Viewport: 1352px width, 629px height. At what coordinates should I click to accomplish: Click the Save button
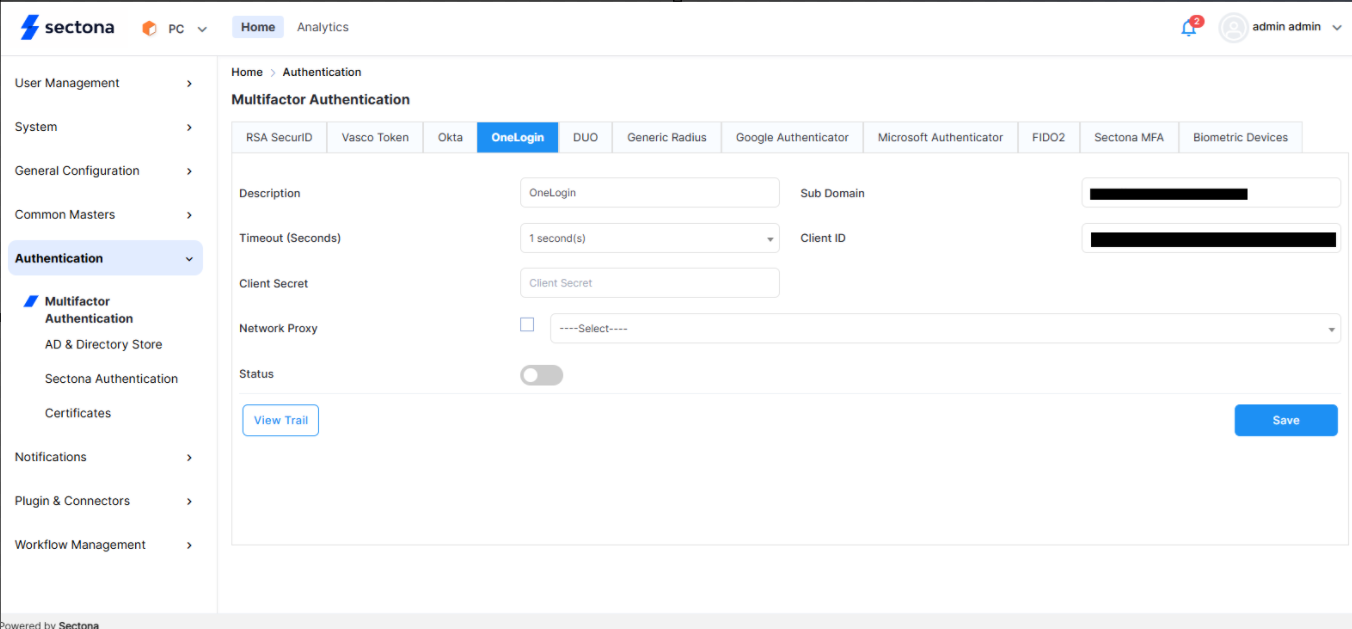pos(1285,420)
